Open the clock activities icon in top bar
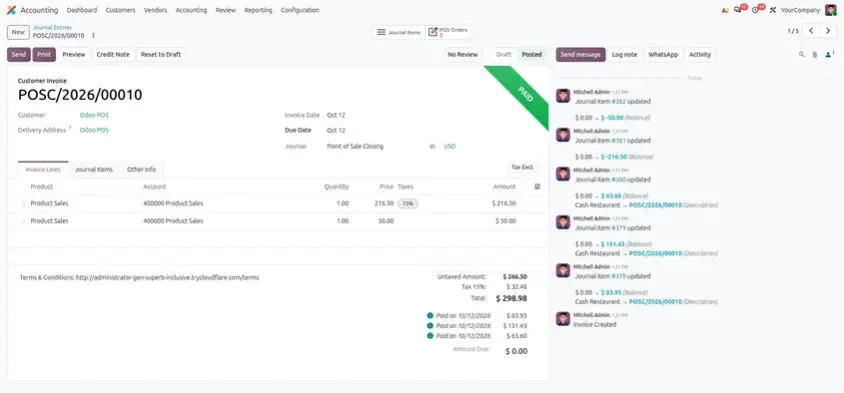844x393 pixels. (756, 10)
